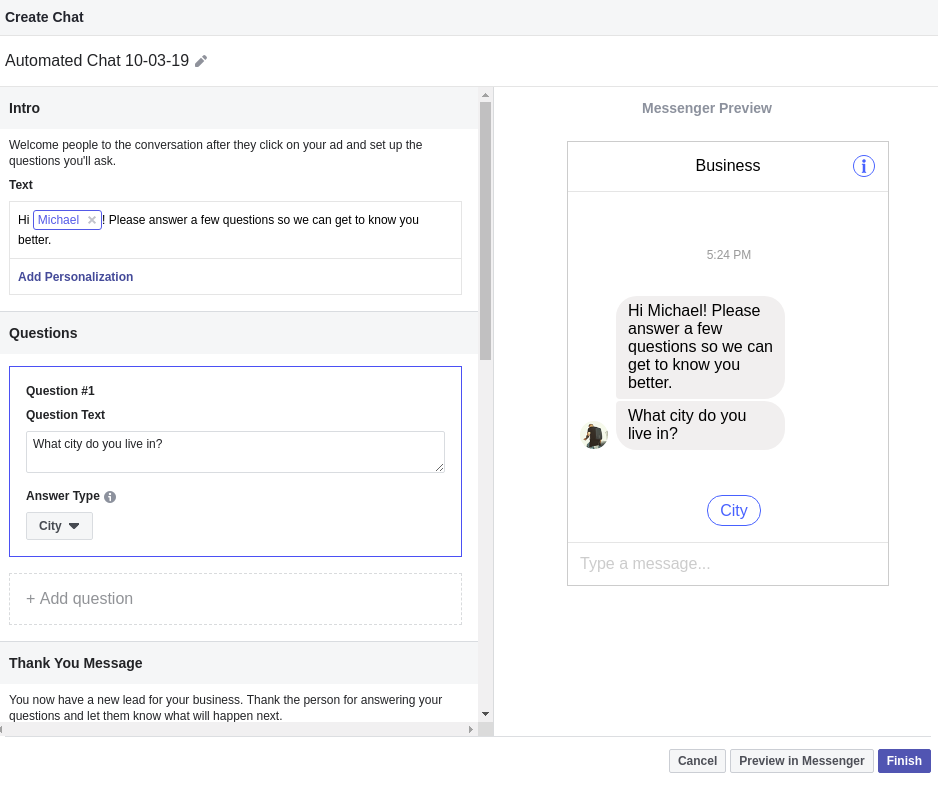Viewport: 938px width, 785px height.
Task: Click the intro greeting text box
Action: (235, 229)
